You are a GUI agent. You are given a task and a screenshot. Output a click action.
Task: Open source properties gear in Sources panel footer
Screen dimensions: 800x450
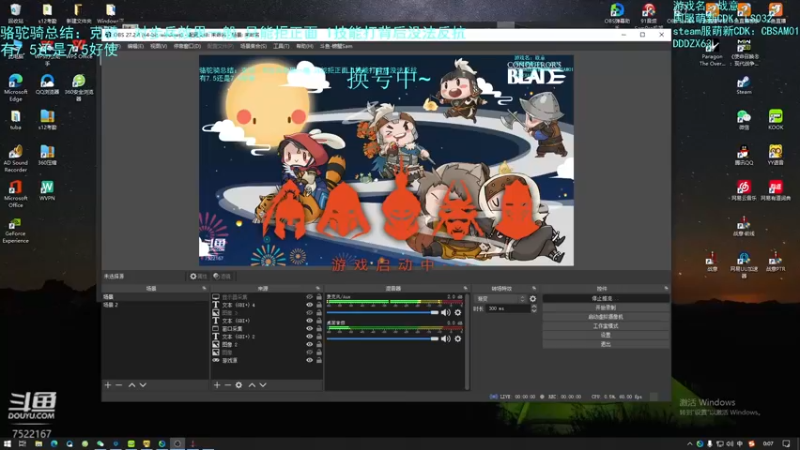pos(239,385)
